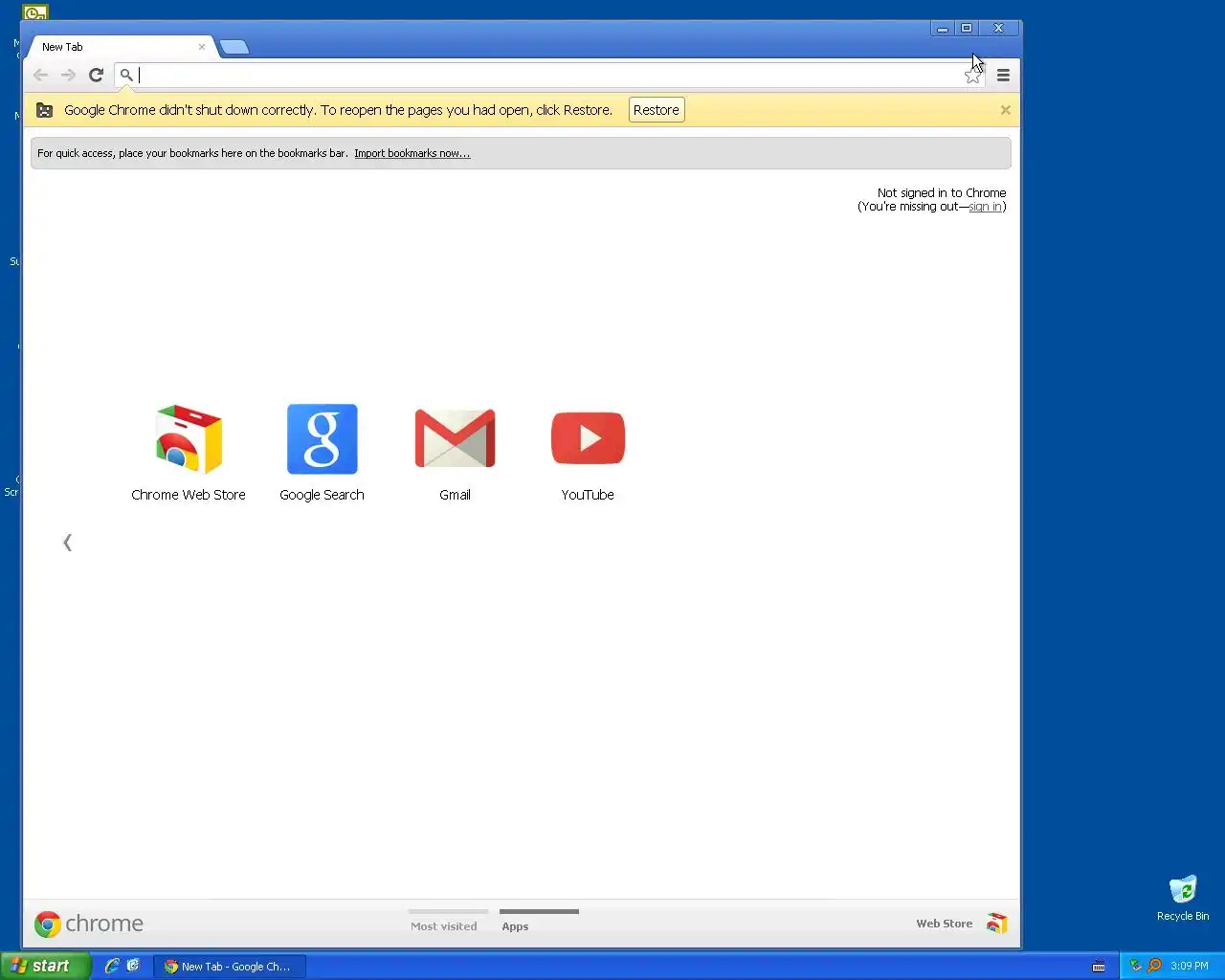
Task: Click the sad-face crash icon in infobar
Action: [44, 110]
